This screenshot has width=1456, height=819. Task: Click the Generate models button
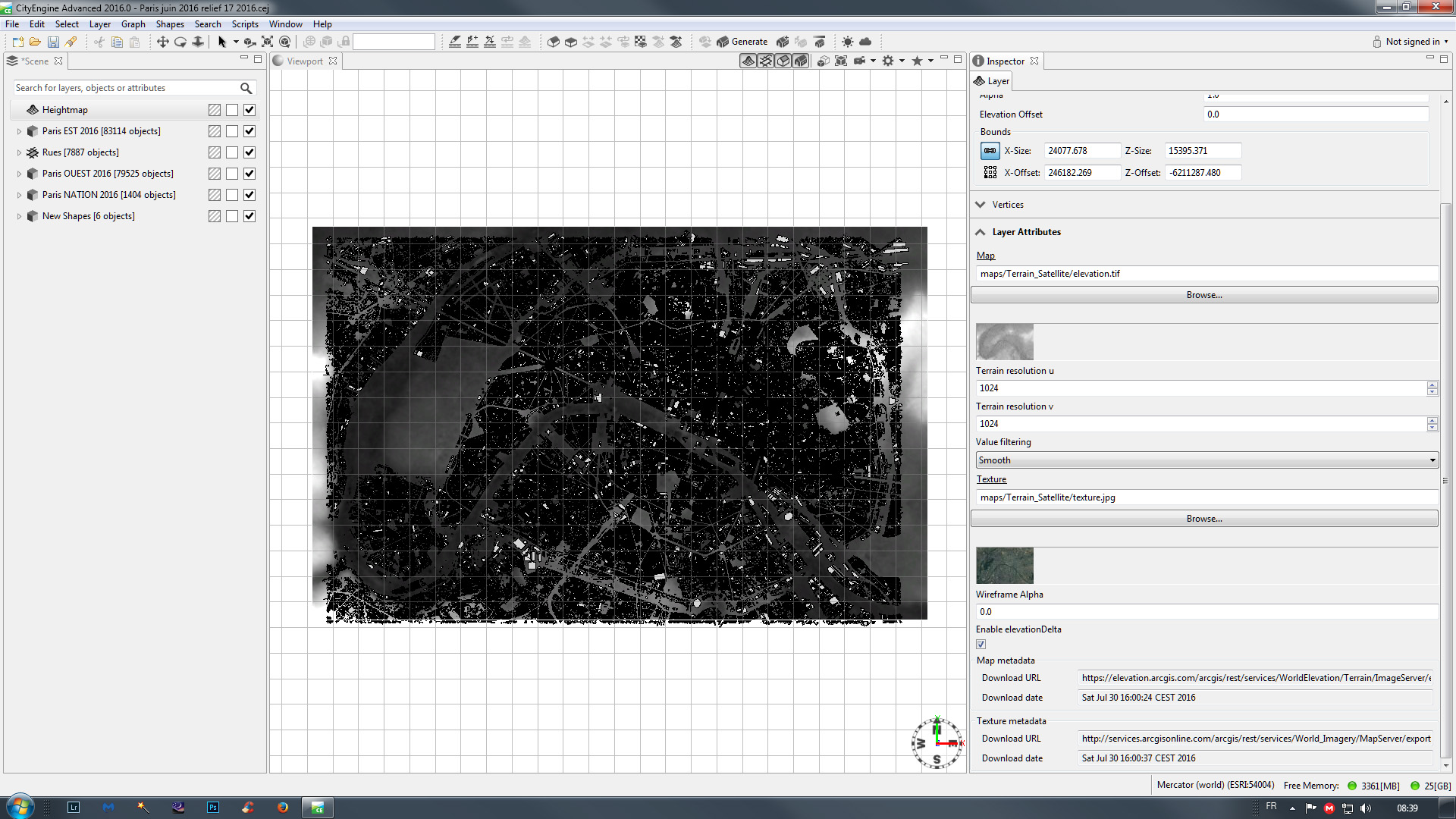click(742, 42)
